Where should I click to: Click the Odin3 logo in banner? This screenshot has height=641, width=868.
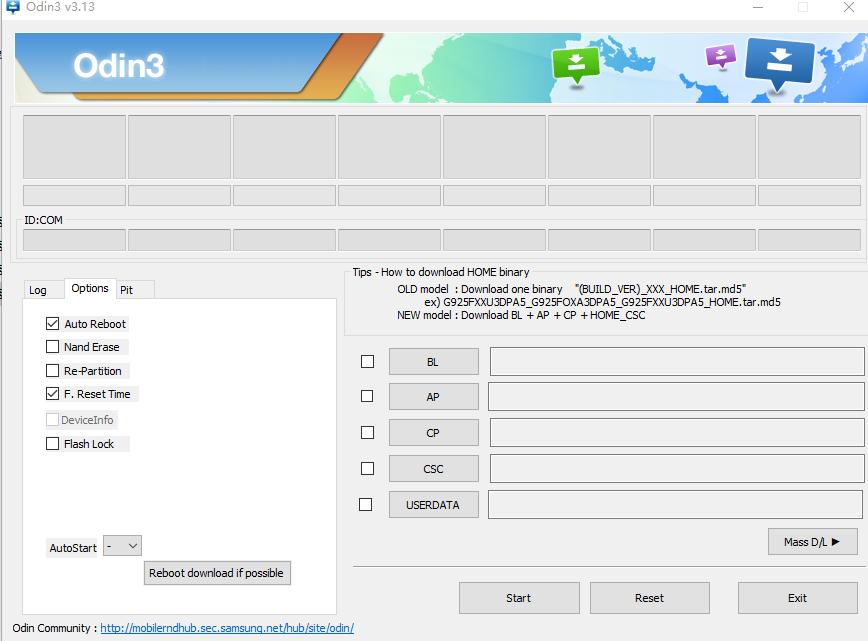click(x=118, y=65)
